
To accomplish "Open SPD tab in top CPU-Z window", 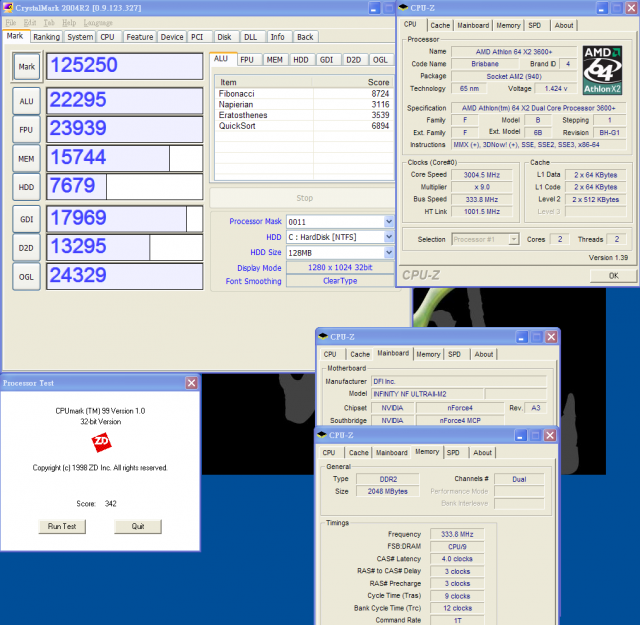I will 535,25.
